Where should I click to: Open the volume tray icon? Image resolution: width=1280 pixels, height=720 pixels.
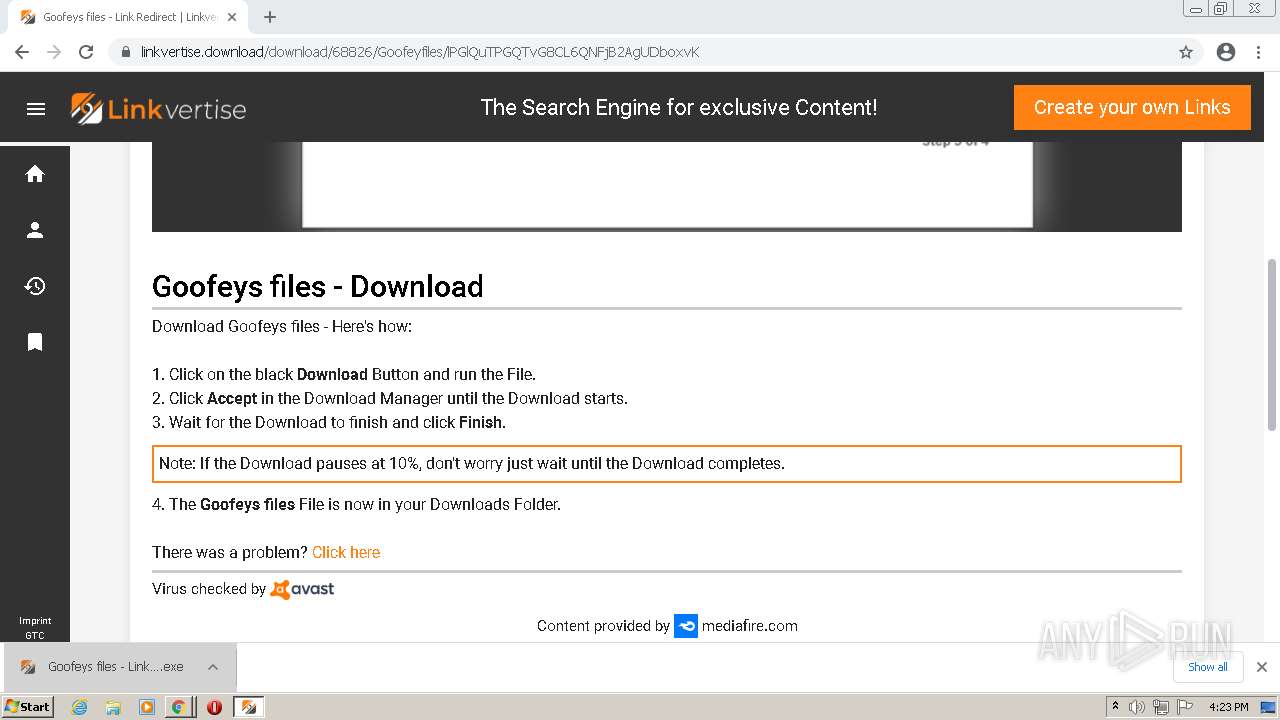coord(1137,707)
